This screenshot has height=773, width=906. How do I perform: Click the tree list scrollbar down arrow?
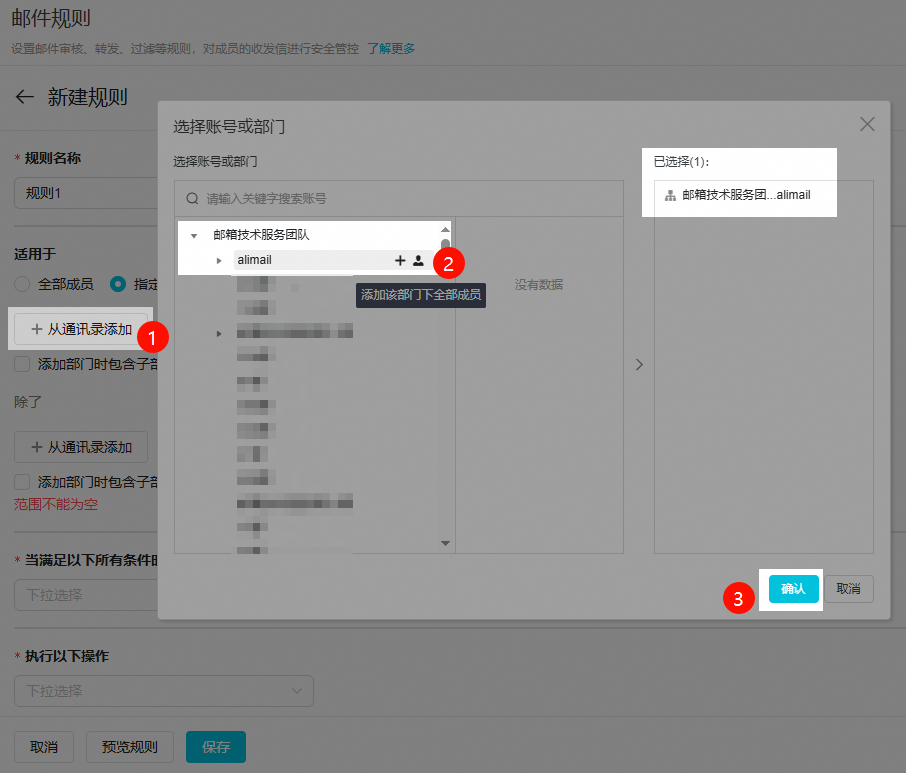[446, 543]
